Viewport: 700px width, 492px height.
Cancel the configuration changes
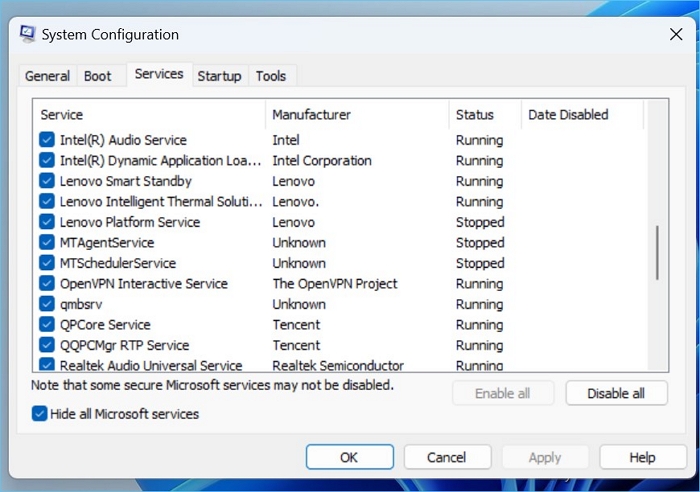click(446, 457)
